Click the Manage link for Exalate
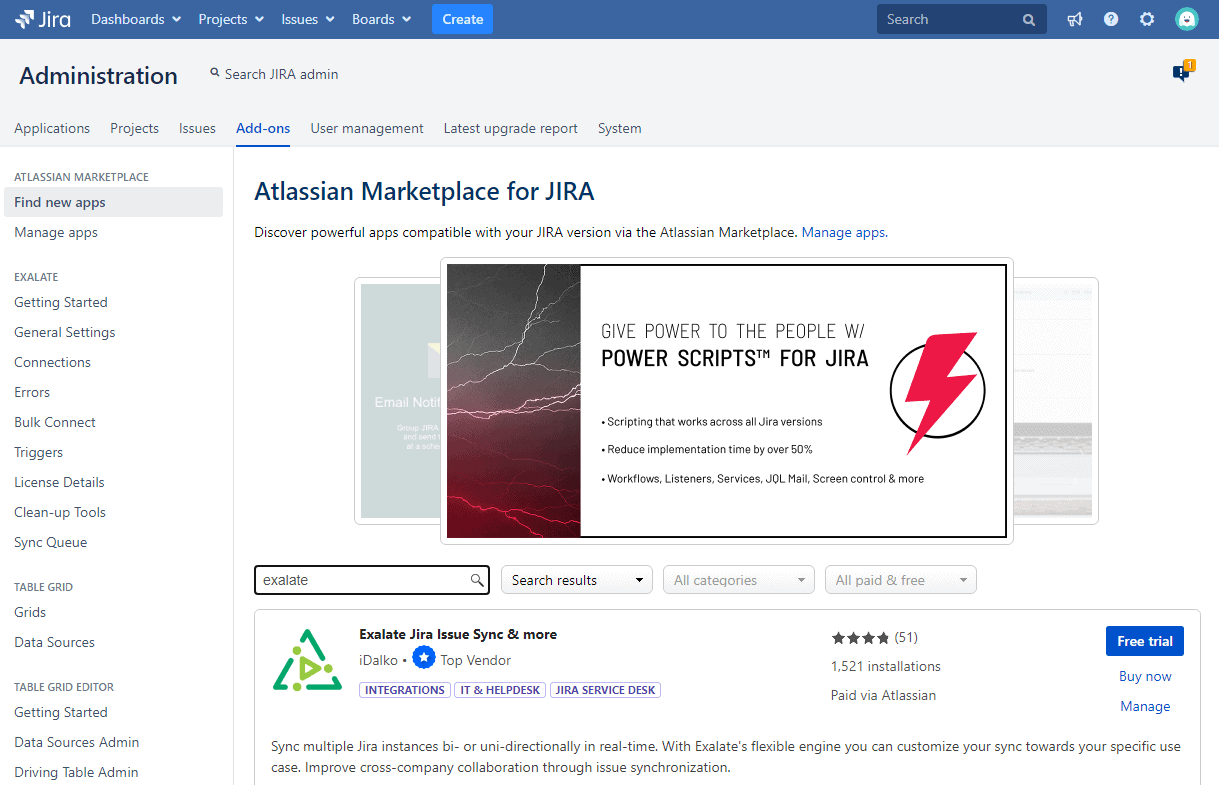Image resolution: width=1219 pixels, height=785 pixels. (1145, 706)
